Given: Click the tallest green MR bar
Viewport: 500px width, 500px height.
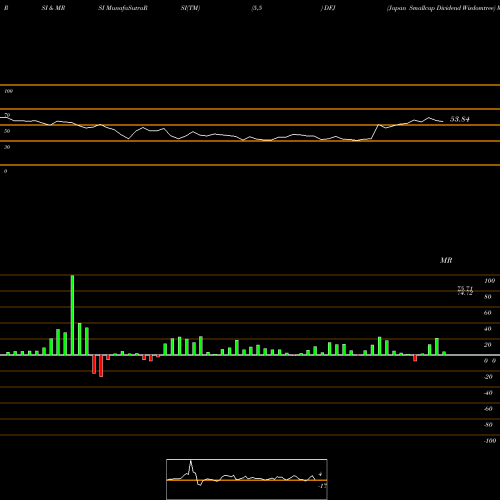Looking at the screenshot, I should [x=72, y=315].
